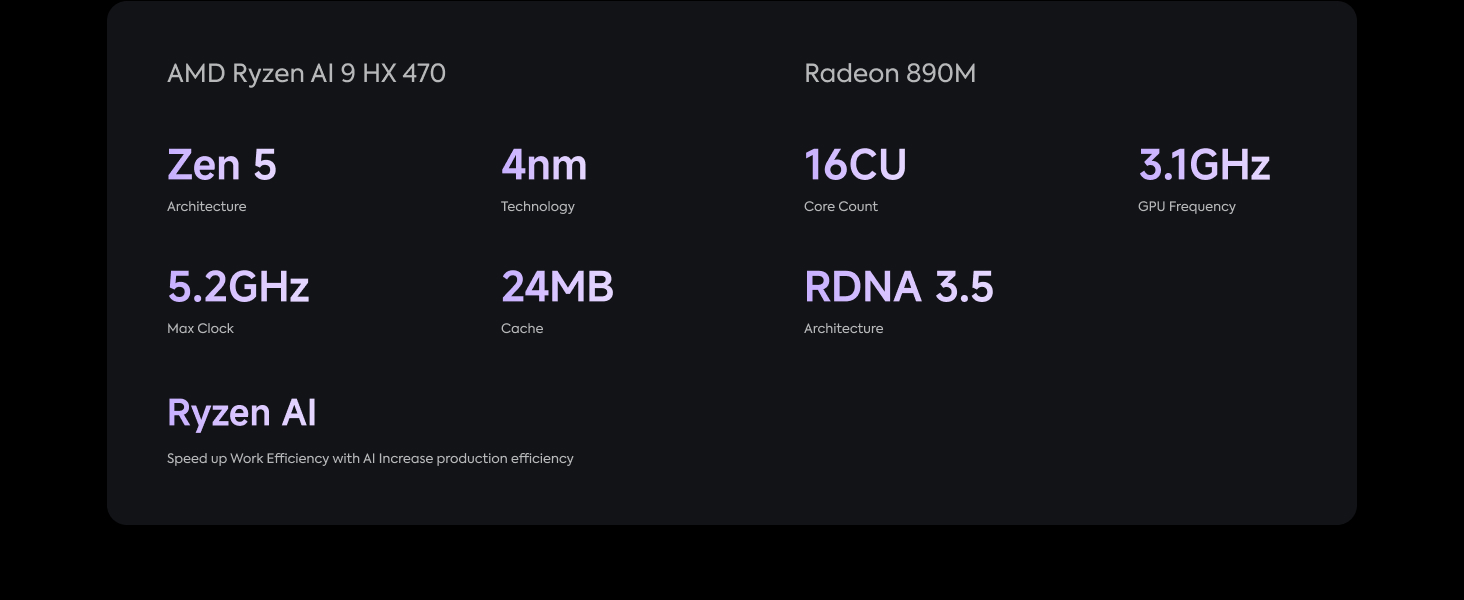Image resolution: width=1464 pixels, height=600 pixels.
Task: Click the Core Count label
Action: point(840,207)
